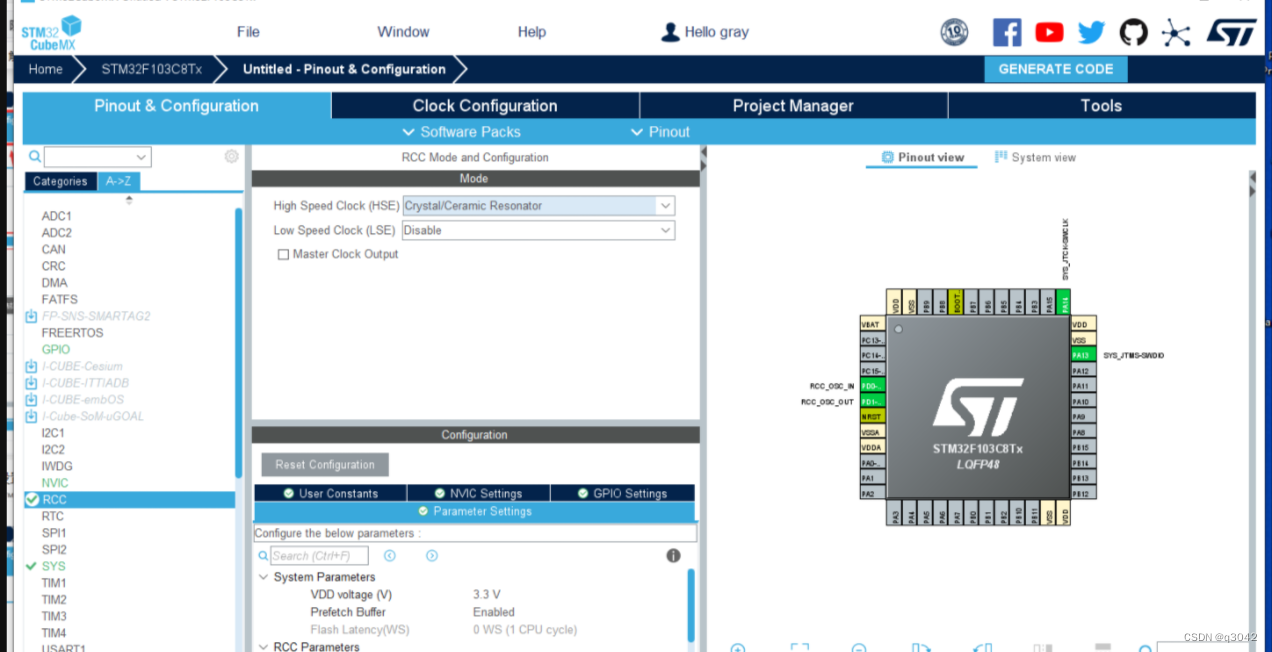Image resolution: width=1272 pixels, height=652 pixels.
Task: Go to the Home breadcrumb
Action: pos(45,69)
